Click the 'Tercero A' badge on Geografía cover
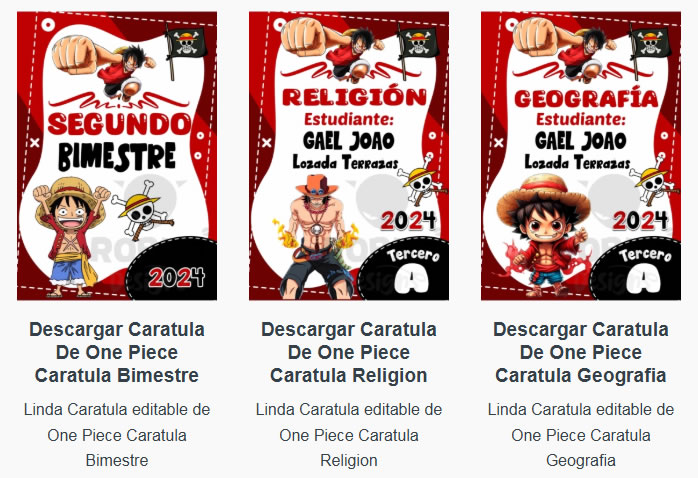The height and width of the screenshot is (478, 698). 639,271
